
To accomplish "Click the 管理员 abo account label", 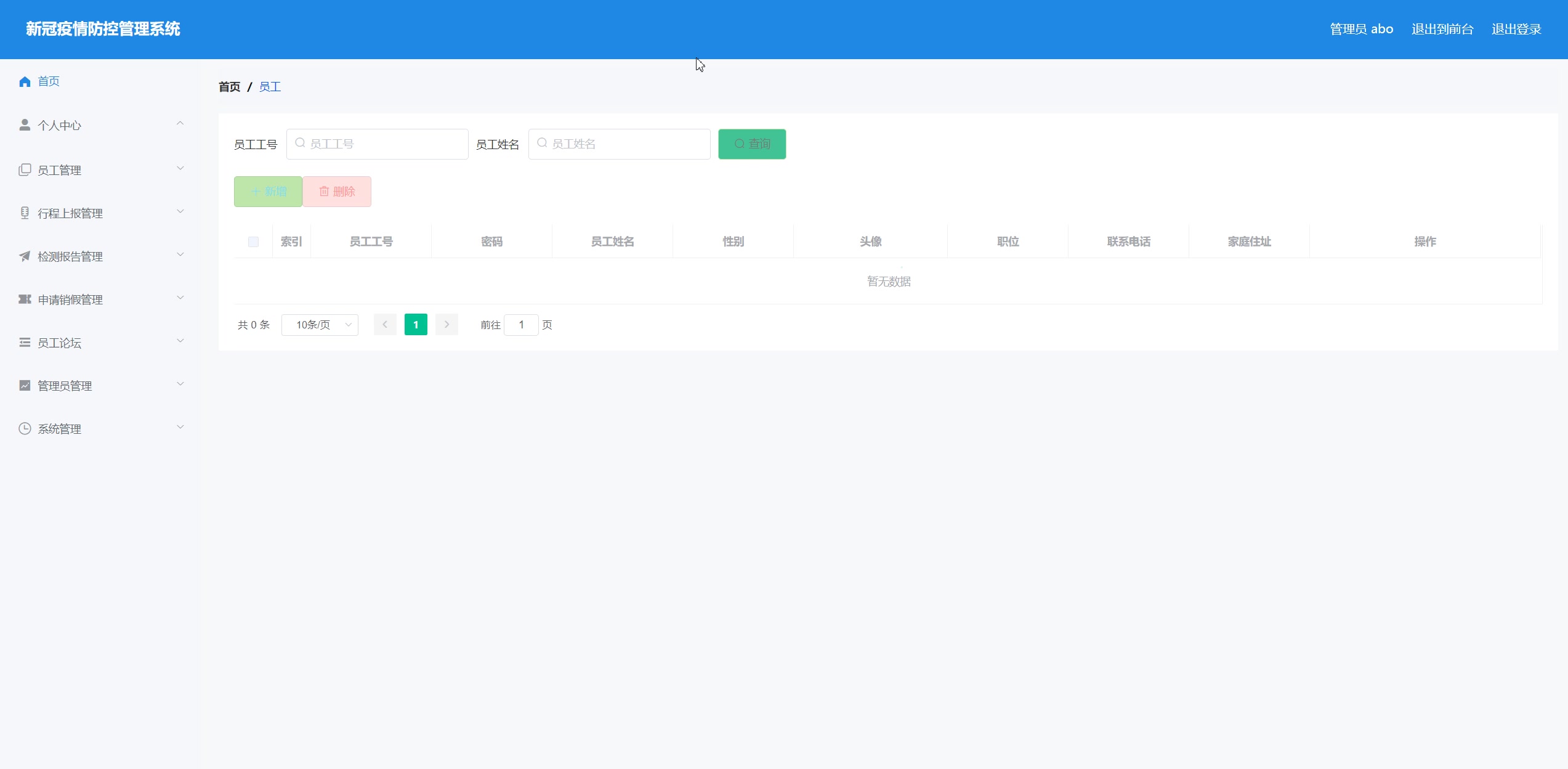I will pos(1362,29).
